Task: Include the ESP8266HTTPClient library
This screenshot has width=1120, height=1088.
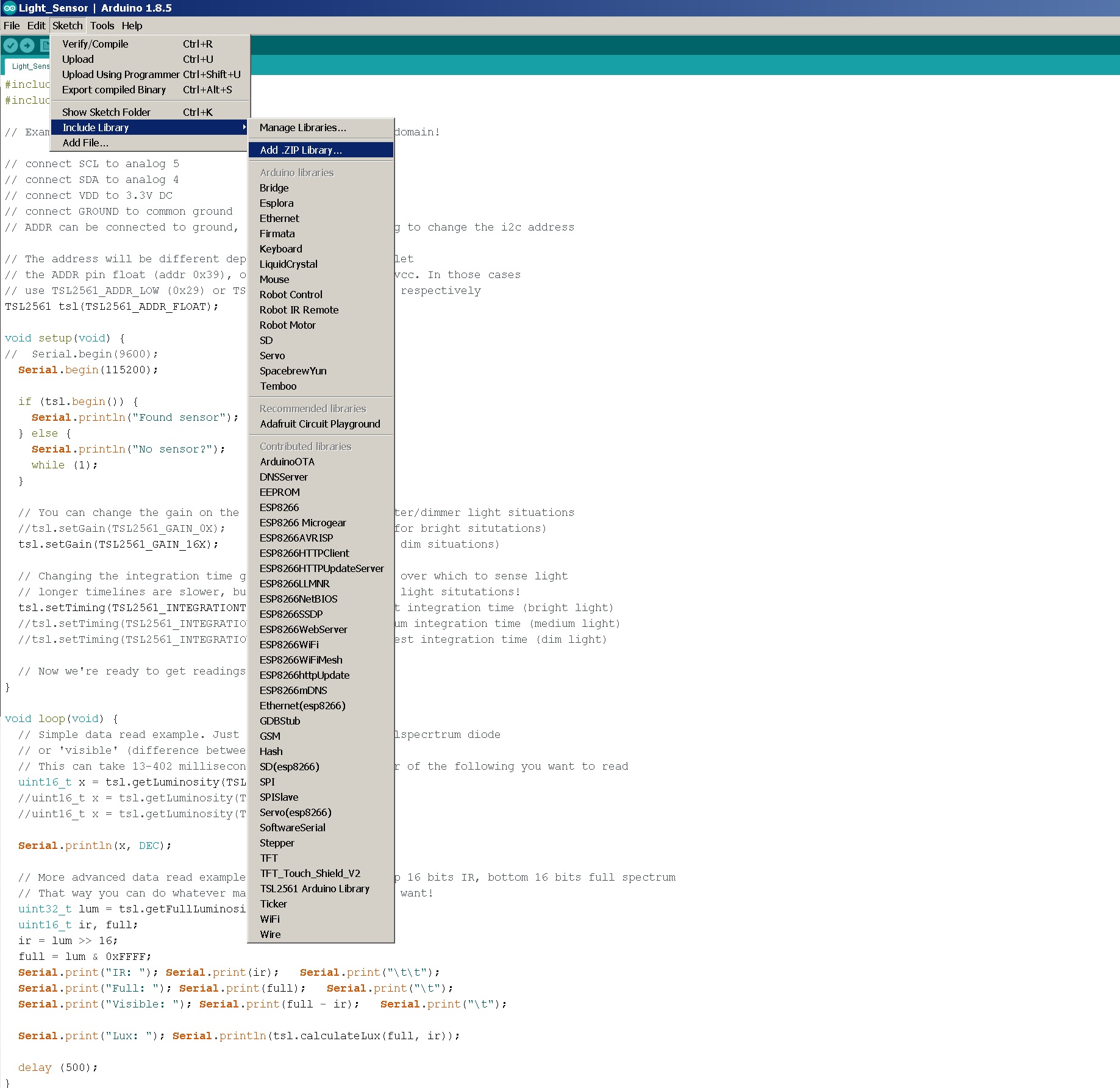Action: pyautogui.click(x=321, y=553)
